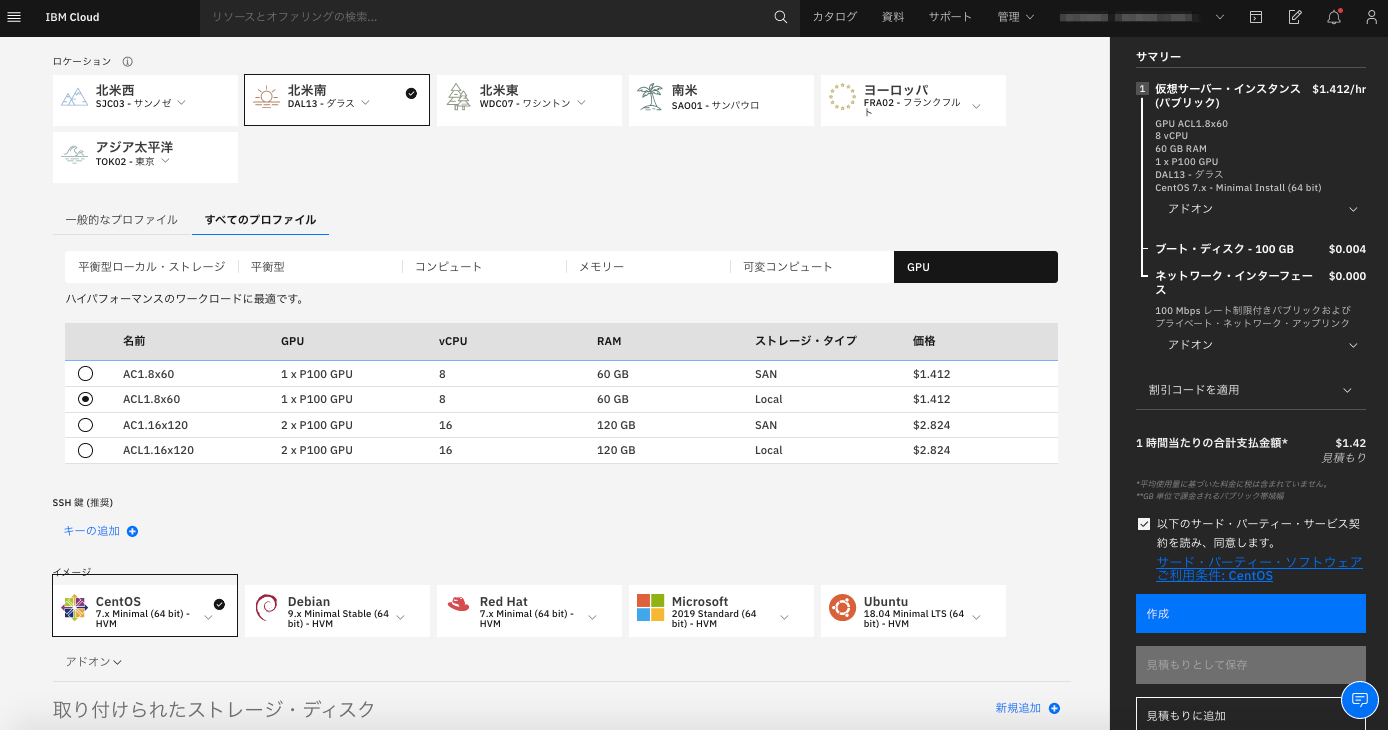Image resolution: width=1388 pixels, height=730 pixels.
Task: Select the メモリー category tab
Action: [648, 267]
